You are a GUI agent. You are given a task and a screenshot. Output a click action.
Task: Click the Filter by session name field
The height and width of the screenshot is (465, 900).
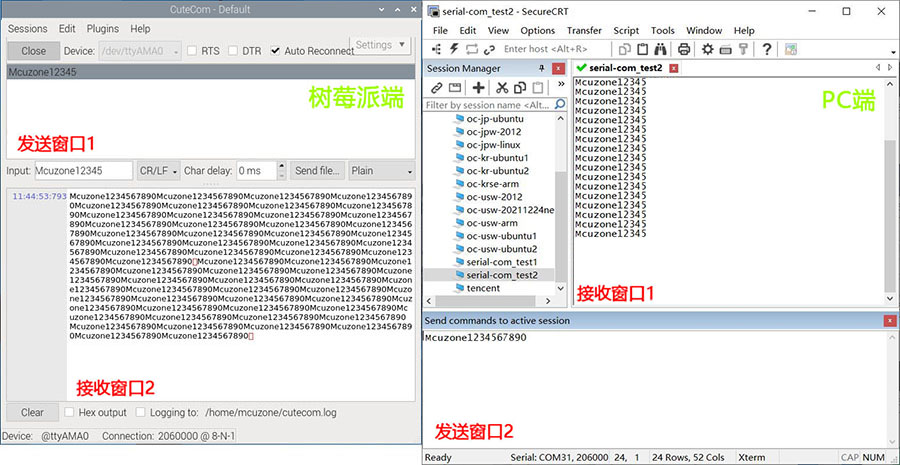[489, 105]
